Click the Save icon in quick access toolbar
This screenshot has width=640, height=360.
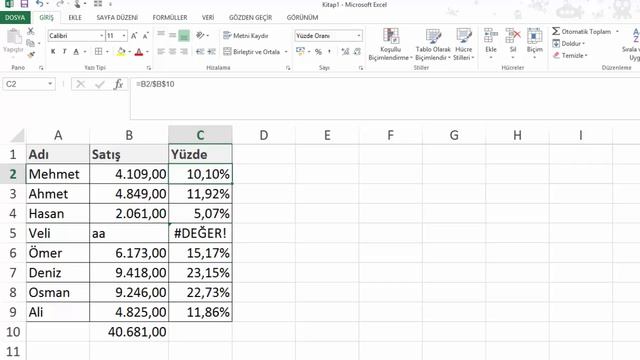[x=24, y=4]
